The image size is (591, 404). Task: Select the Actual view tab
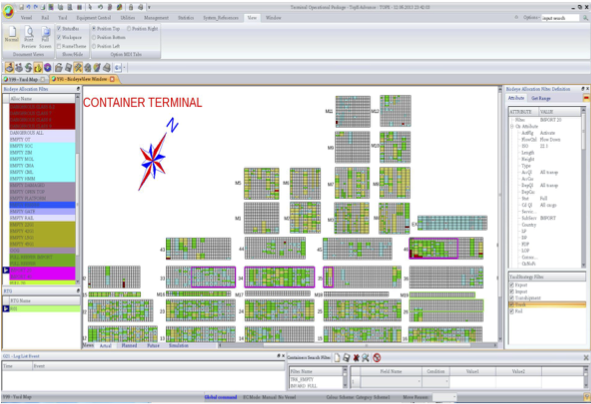tap(106, 345)
